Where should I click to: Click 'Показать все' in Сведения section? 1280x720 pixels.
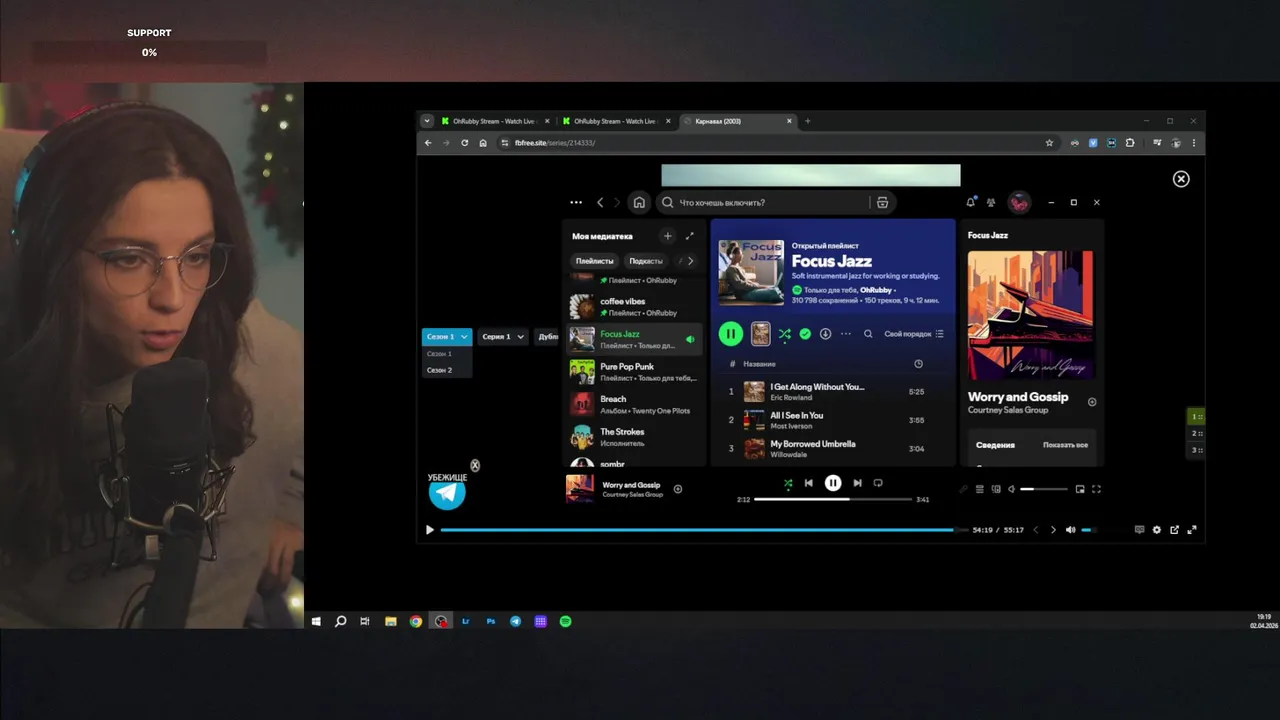tap(1065, 445)
